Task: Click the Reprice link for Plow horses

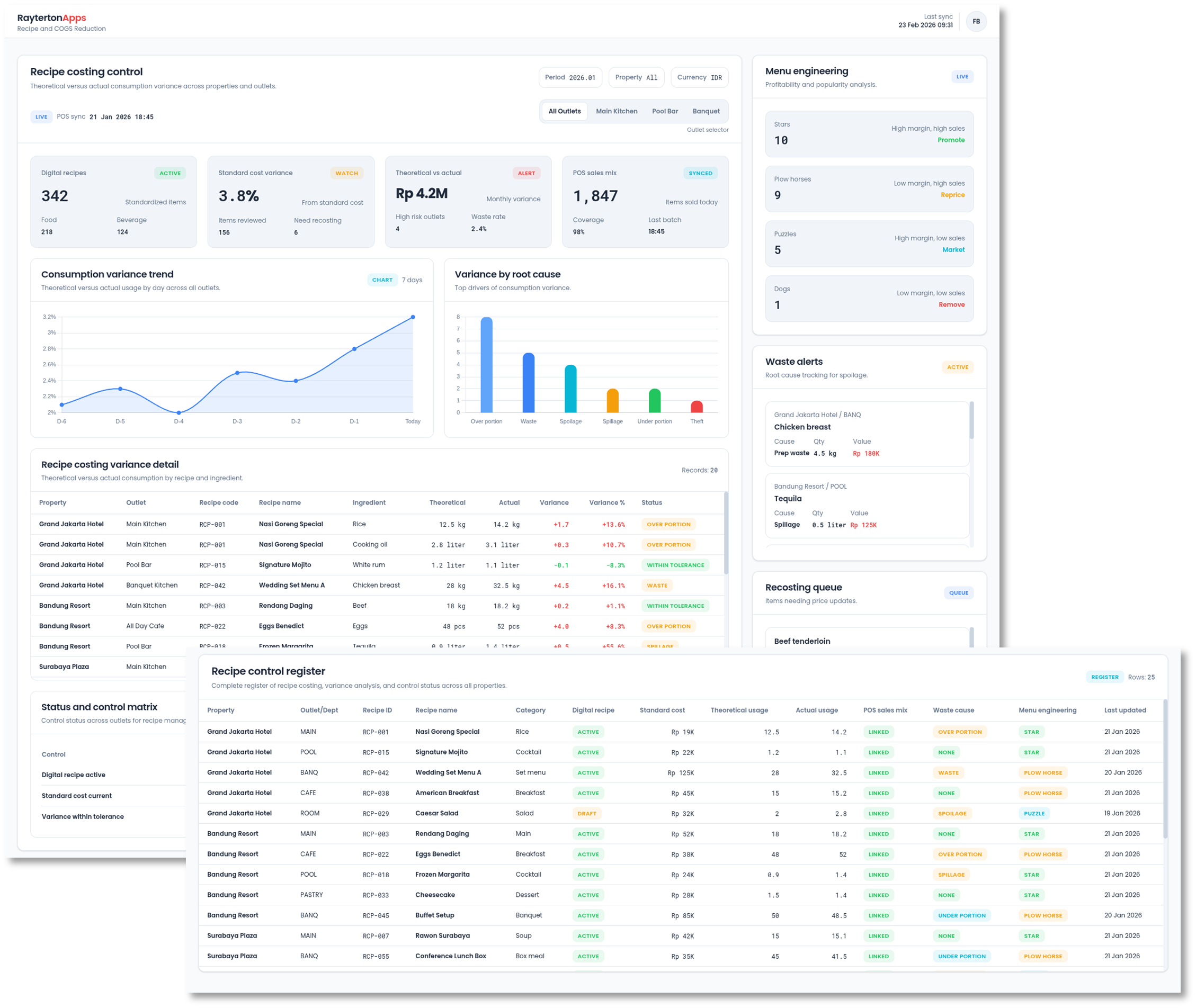Action: click(x=952, y=195)
